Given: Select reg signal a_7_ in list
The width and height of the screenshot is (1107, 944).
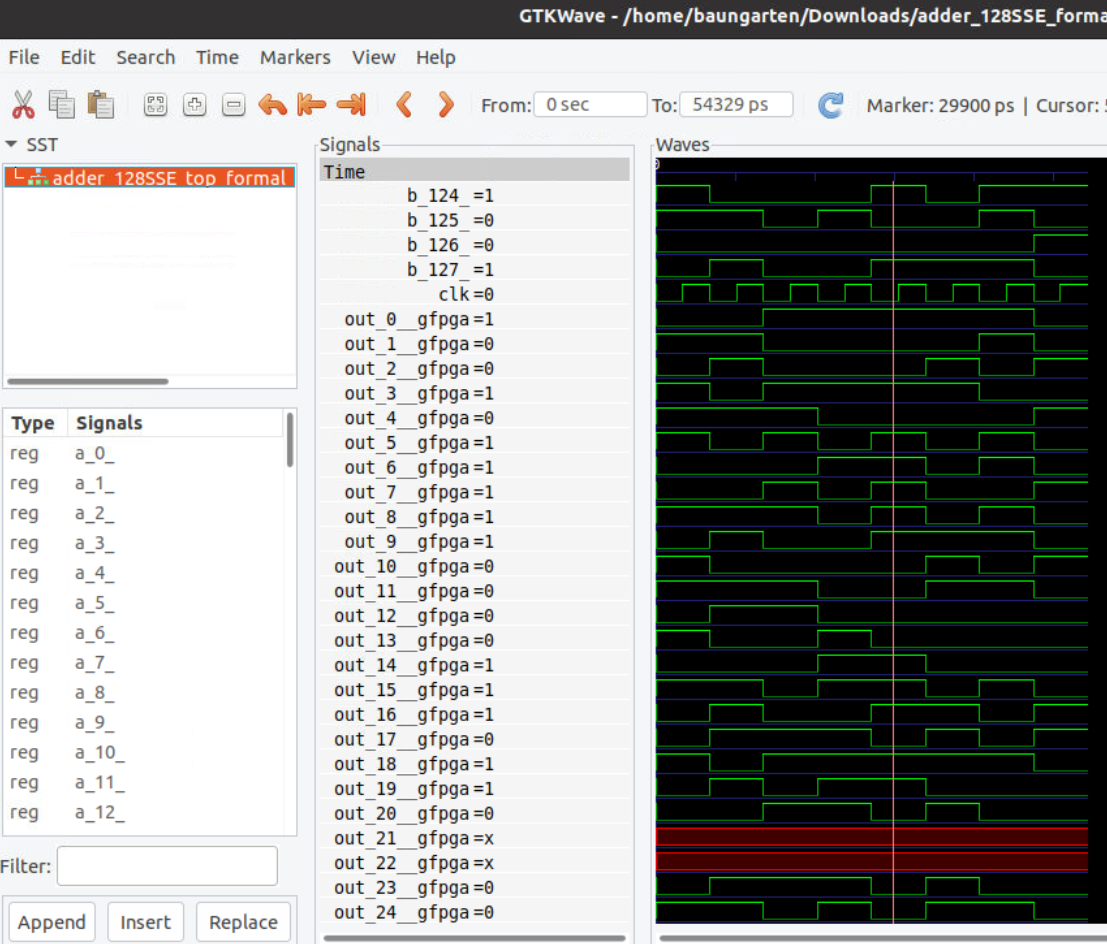Looking at the screenshot, I should pyautogui.click(x=144, y=663).
